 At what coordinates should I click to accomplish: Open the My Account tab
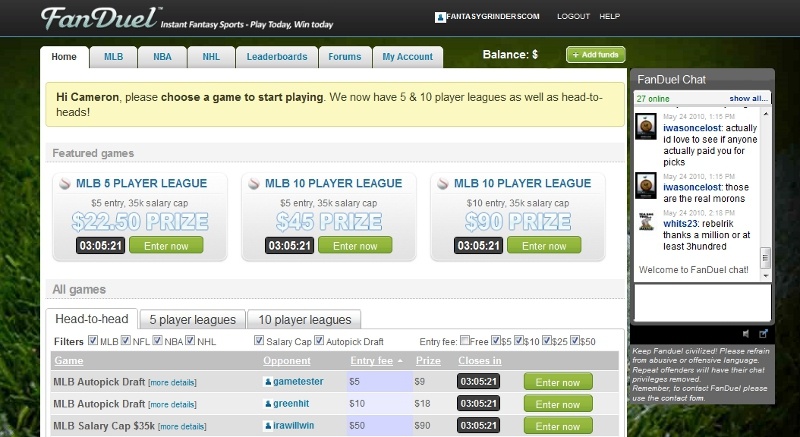click(408, 57)
